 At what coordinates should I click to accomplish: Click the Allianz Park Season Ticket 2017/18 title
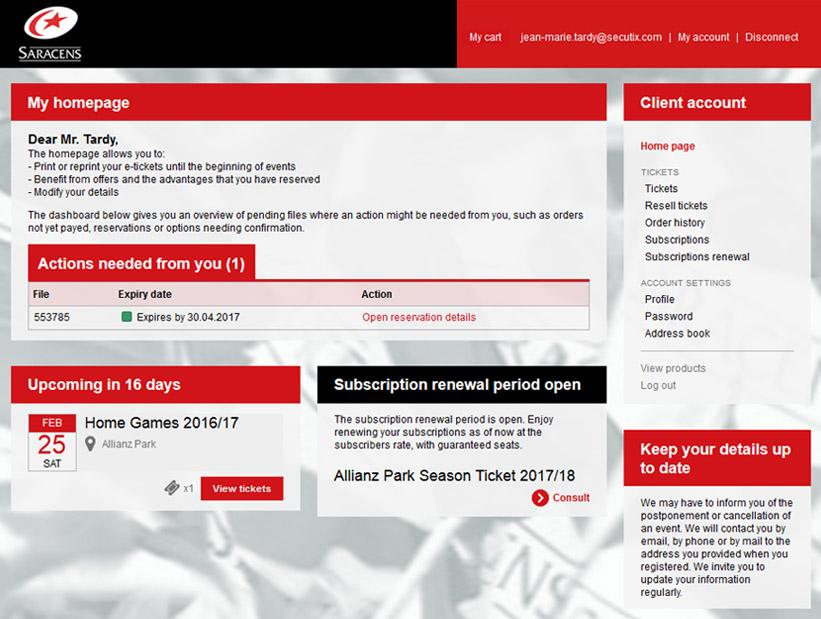pos(454,476)
